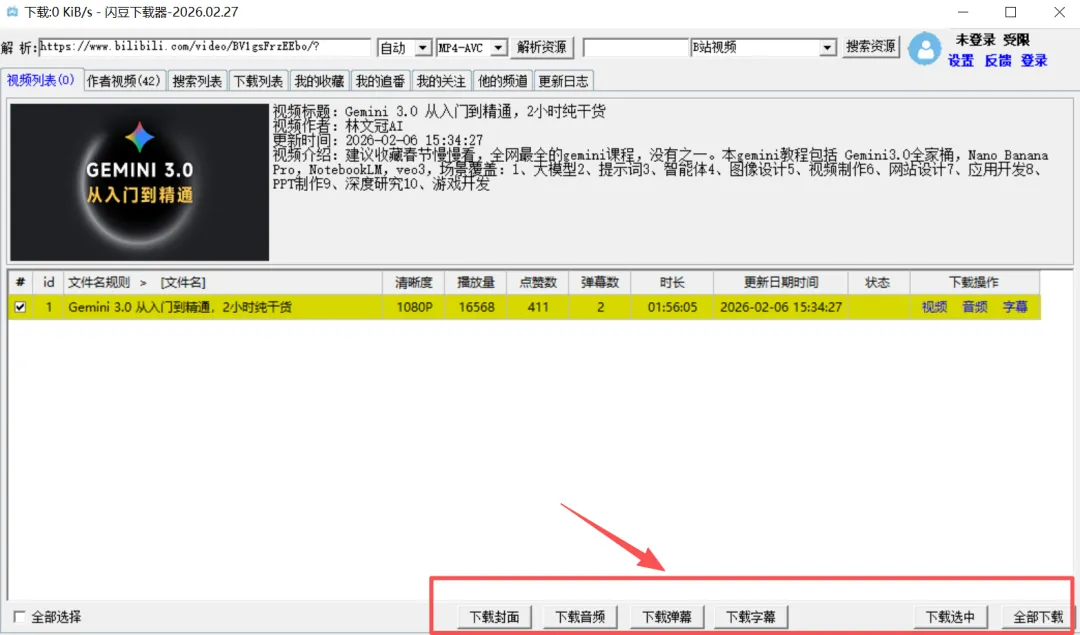Click the 反馈 link

coord(998,61)
